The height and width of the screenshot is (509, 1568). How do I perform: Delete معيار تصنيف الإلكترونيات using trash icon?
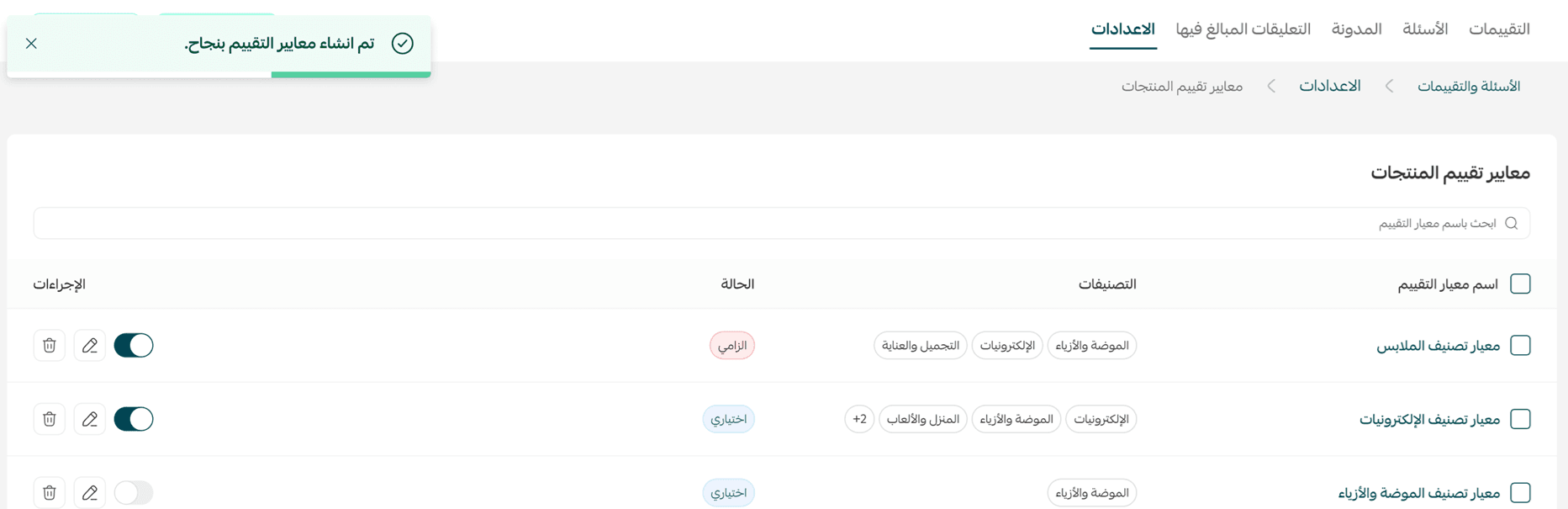50,419
